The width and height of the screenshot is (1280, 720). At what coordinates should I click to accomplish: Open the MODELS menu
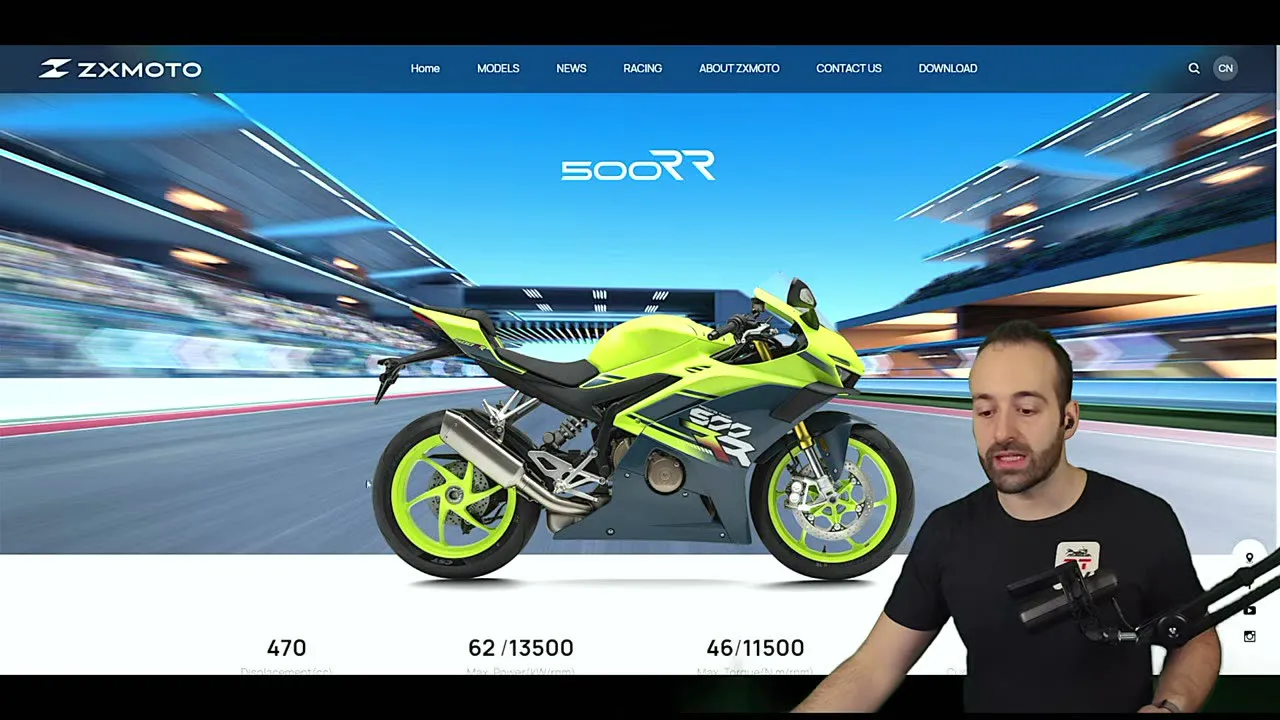[498, 68]
